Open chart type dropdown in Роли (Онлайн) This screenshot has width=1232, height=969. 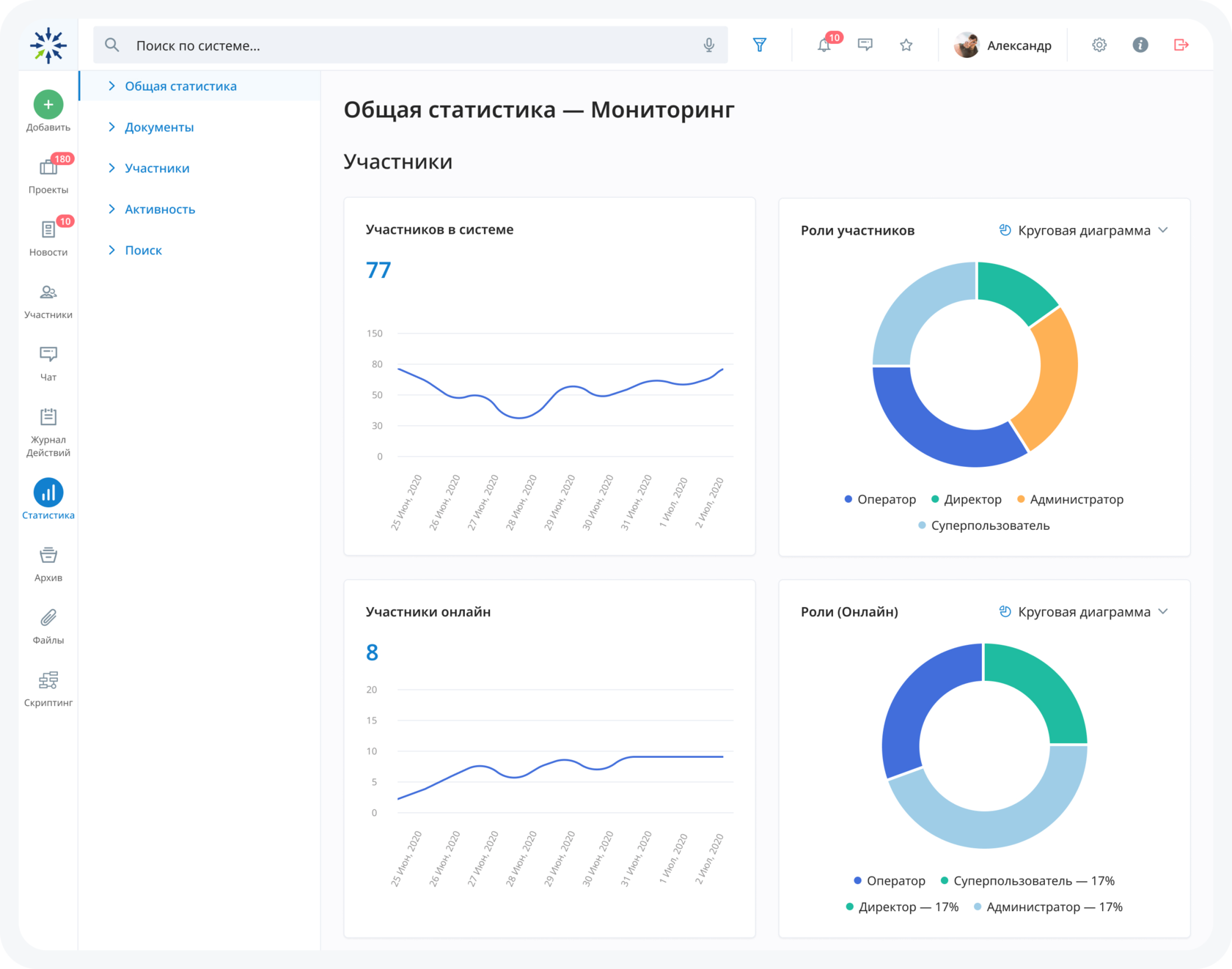(x=1083, y=611)
